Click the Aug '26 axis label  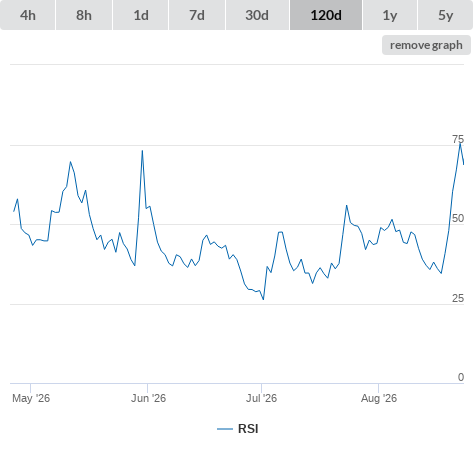click(x=379, y=398)
